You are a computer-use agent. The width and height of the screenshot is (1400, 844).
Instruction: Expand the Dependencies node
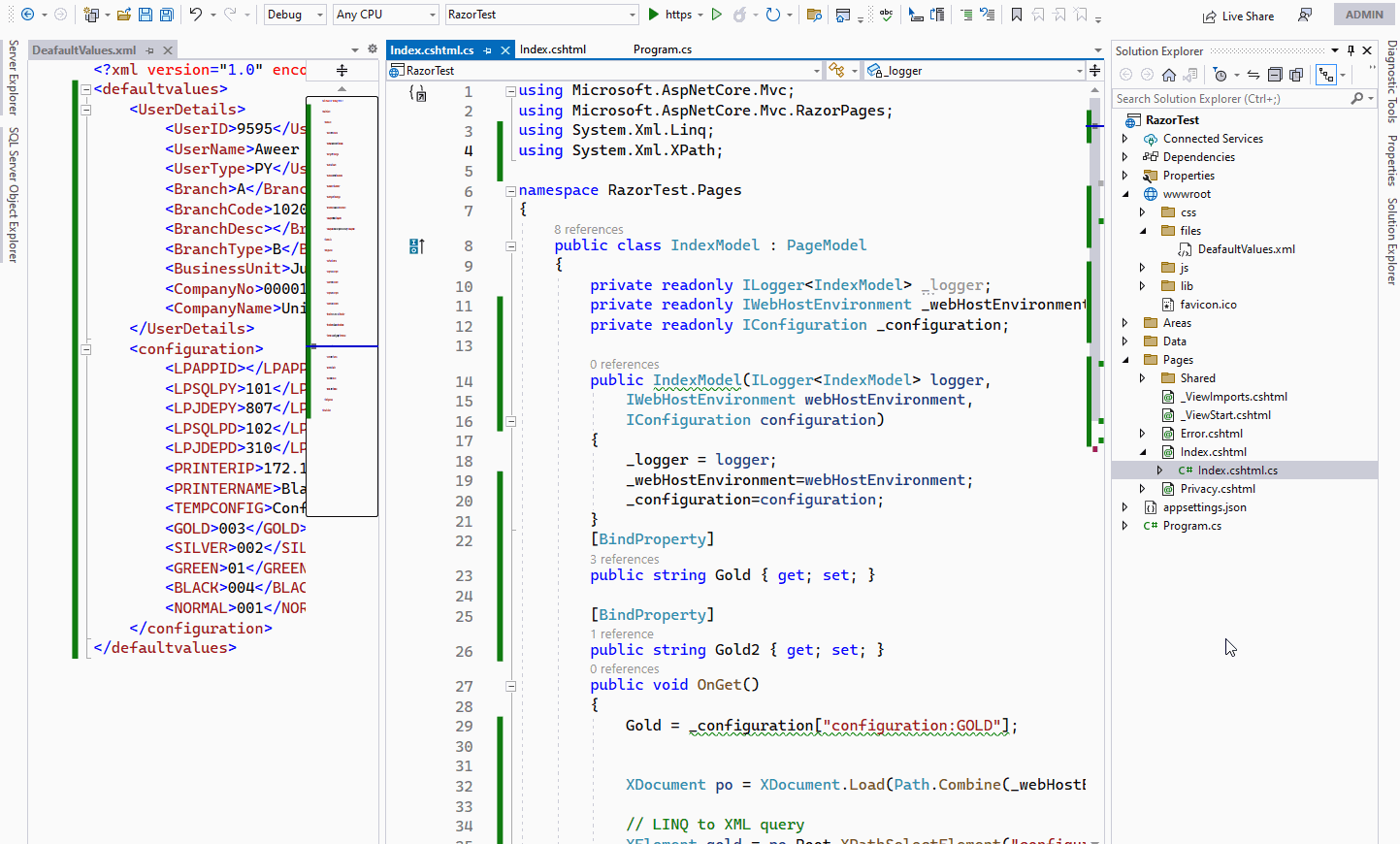[x=1125, y=157]
